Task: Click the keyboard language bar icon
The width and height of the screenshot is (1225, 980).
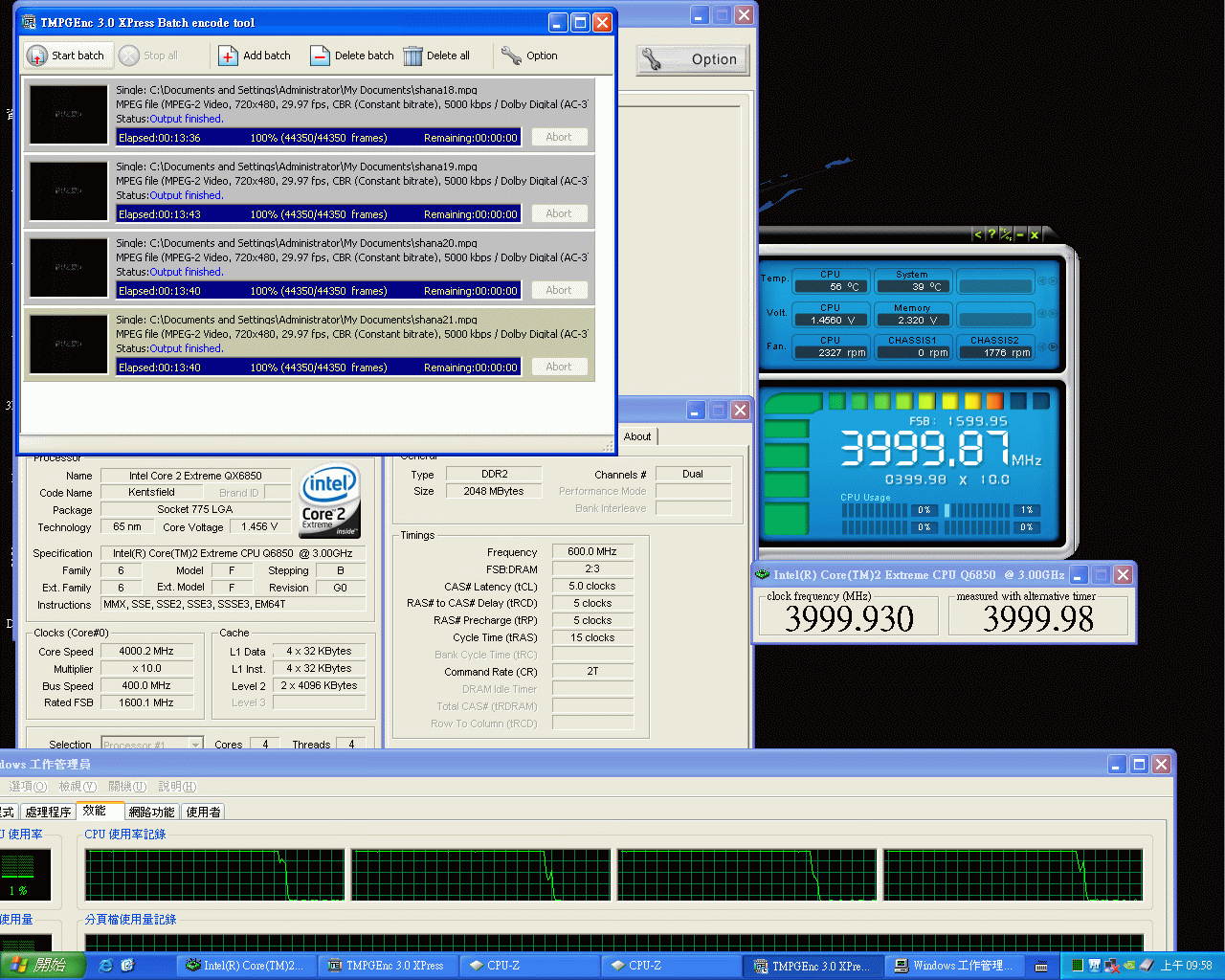Action: [1041, 967]
